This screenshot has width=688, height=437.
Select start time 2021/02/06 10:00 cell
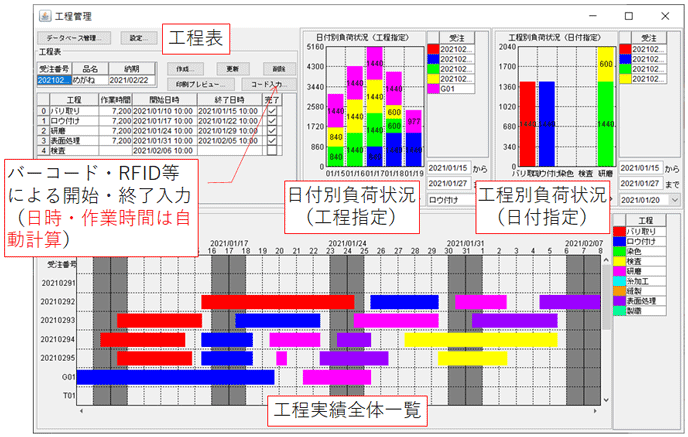point(163,150)
